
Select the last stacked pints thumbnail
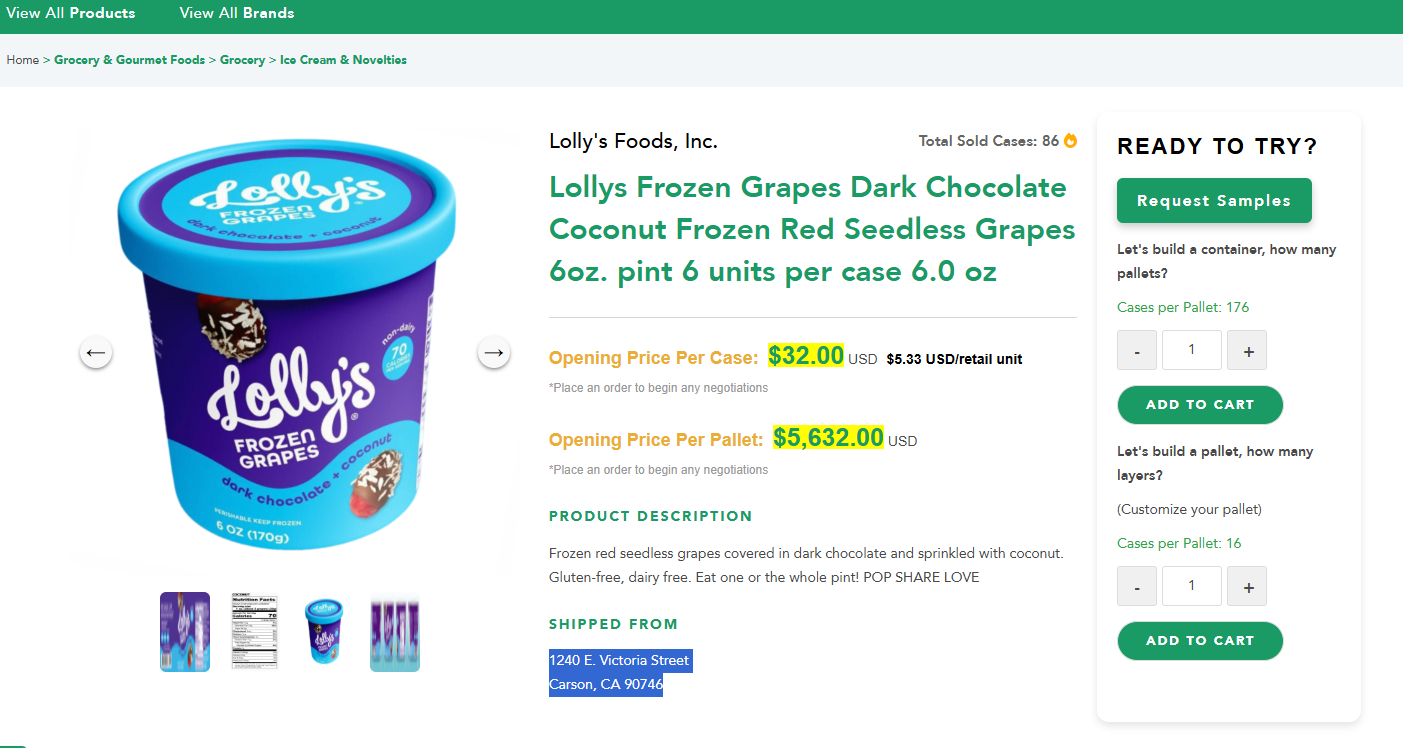pyautogui.click(x=395, y=632)
